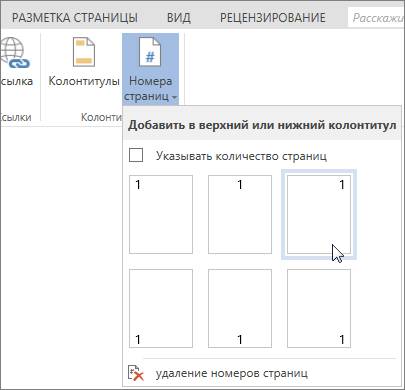Click the hyperlink globe icon
The width and height of the screenshot is (405, 390).
(15, 54)
